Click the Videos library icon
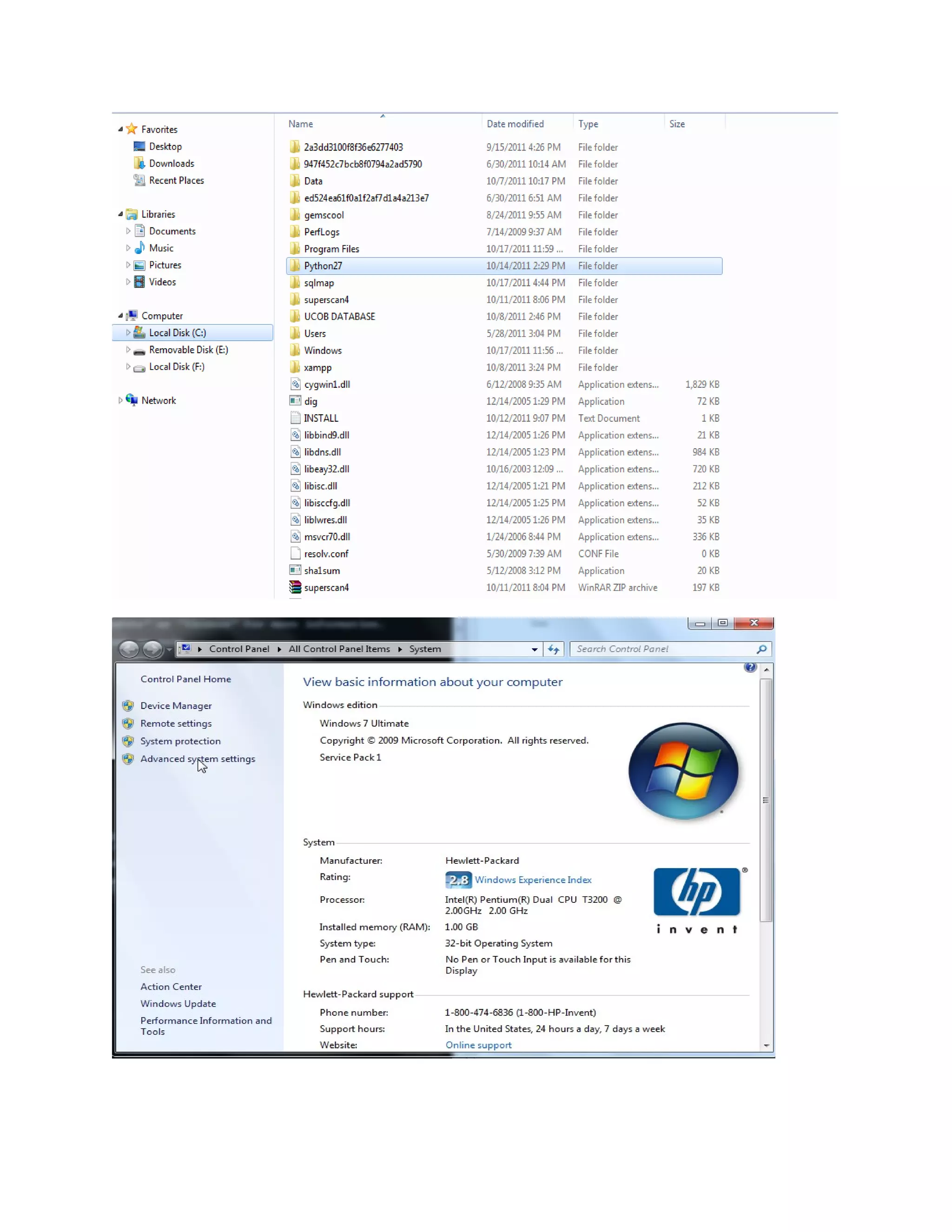 tap(139, 282)
